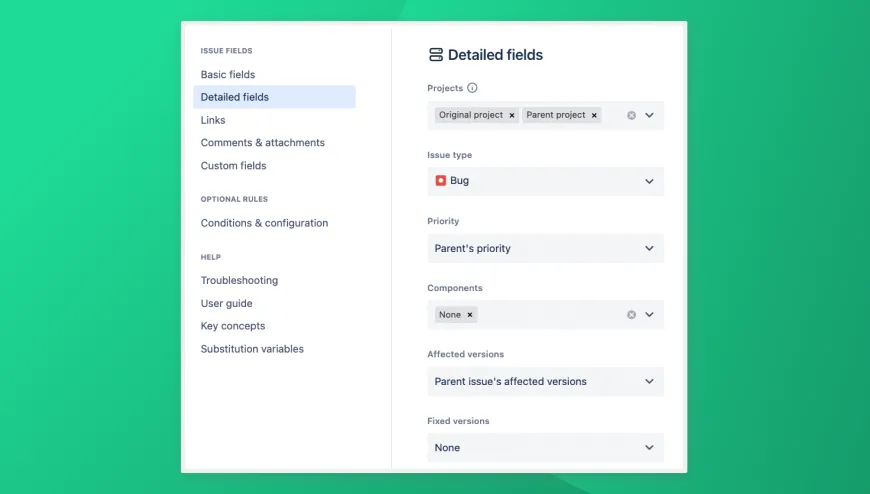This screenshot has height=494, width=870.
Task: Open the Troubleshooting help link
Action: click(239, 281)
